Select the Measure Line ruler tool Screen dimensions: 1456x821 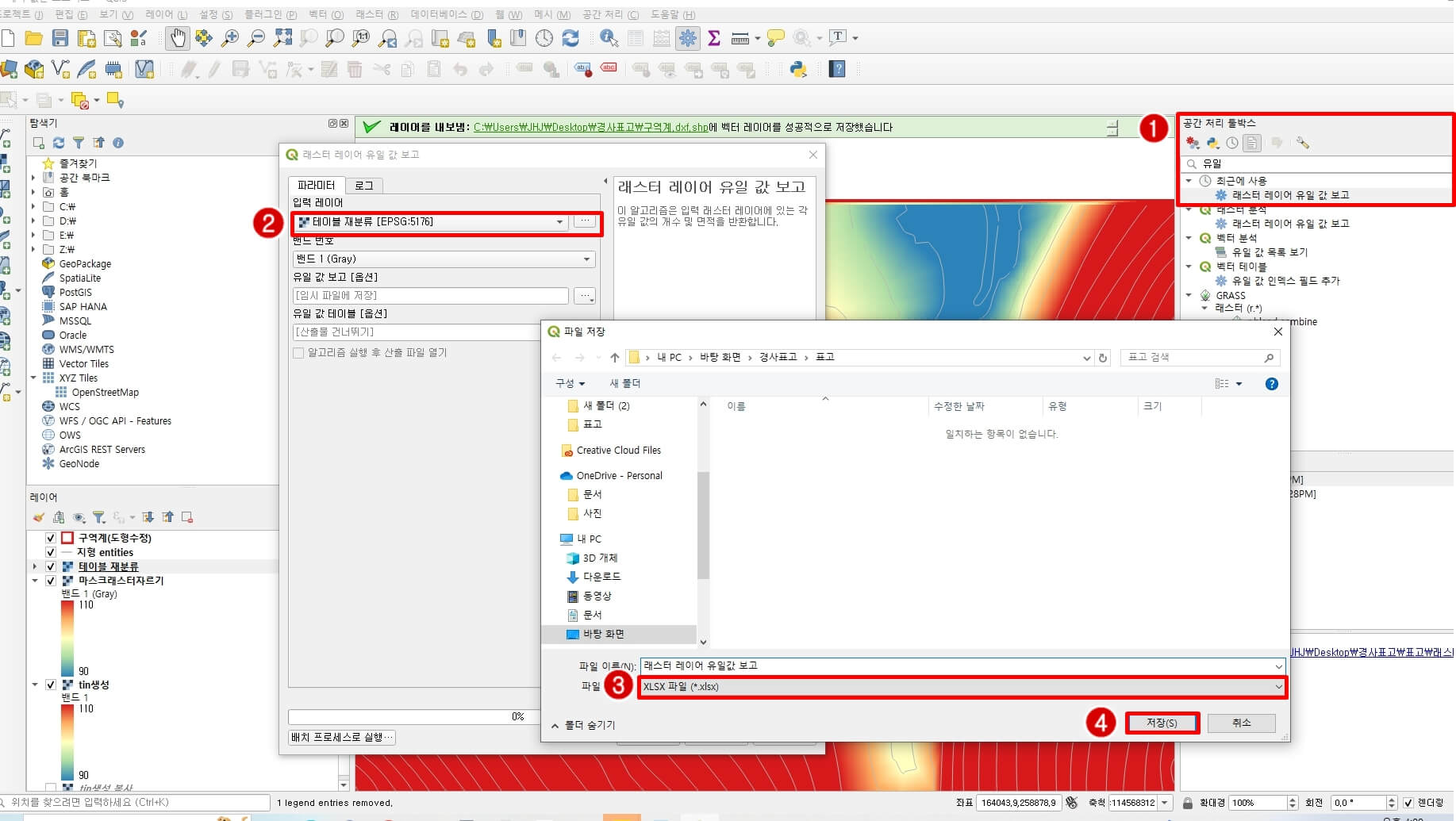pyautogui.click(x=740, y=38)
